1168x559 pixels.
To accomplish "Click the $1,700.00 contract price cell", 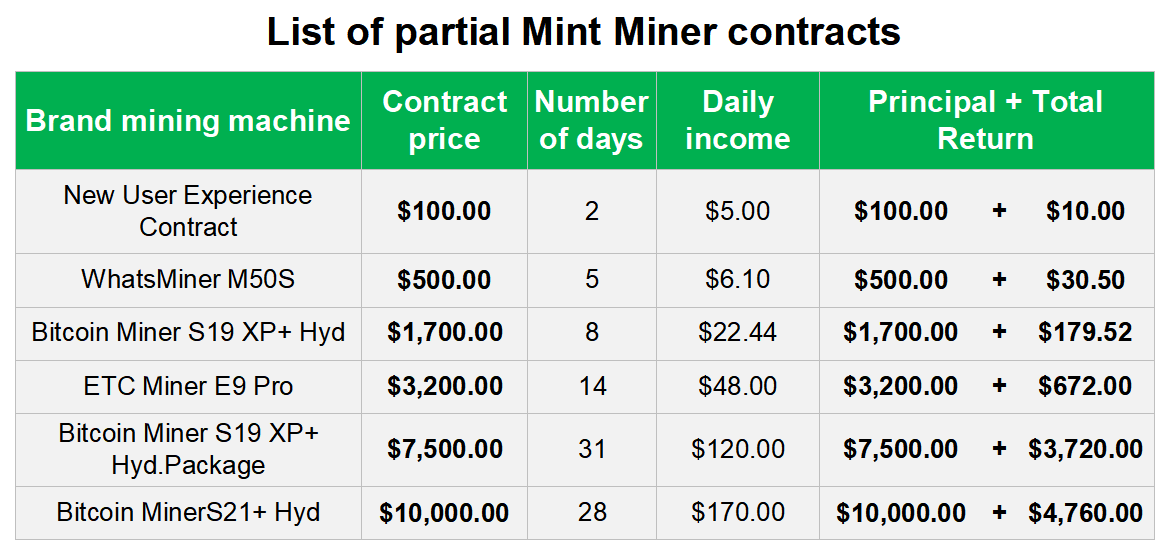I will pos(445,332).
